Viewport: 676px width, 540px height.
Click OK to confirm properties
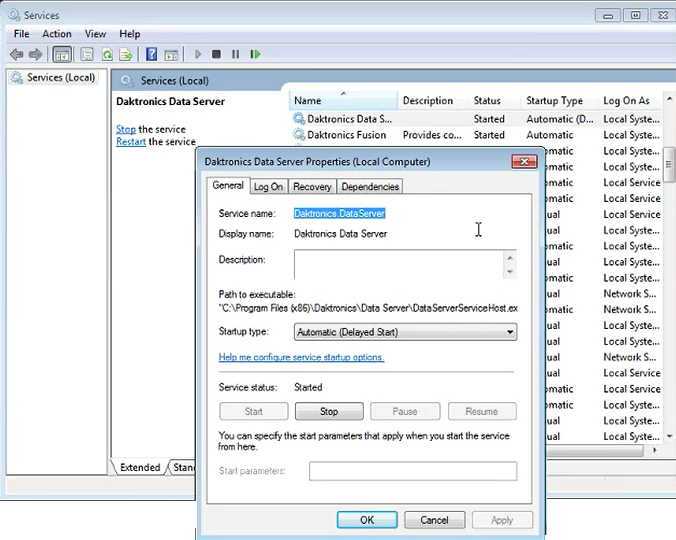pos(367,520)
